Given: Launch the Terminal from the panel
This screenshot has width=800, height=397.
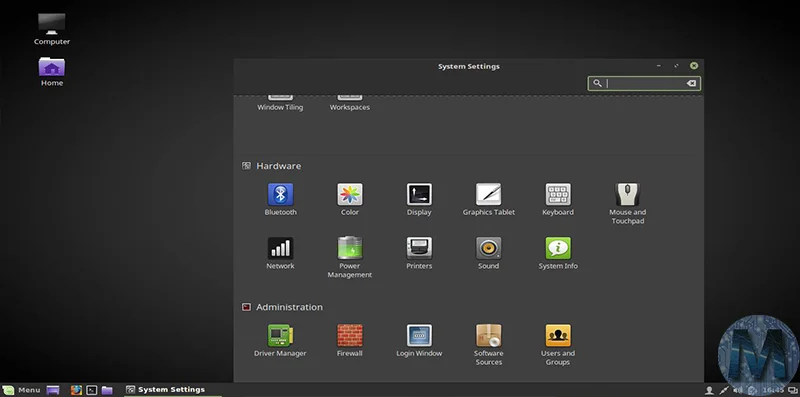Looking at the screenshot, I should [x=91, y=390].
